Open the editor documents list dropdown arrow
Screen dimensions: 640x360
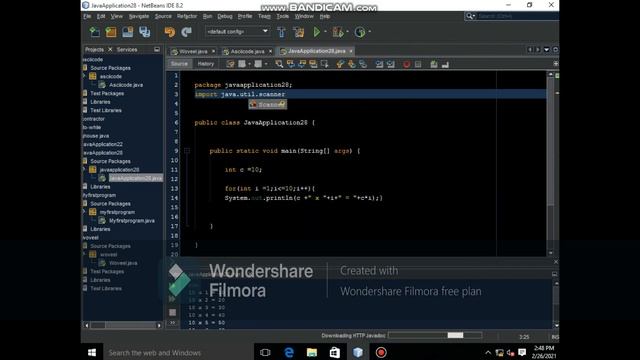click(x=547, y=50)
